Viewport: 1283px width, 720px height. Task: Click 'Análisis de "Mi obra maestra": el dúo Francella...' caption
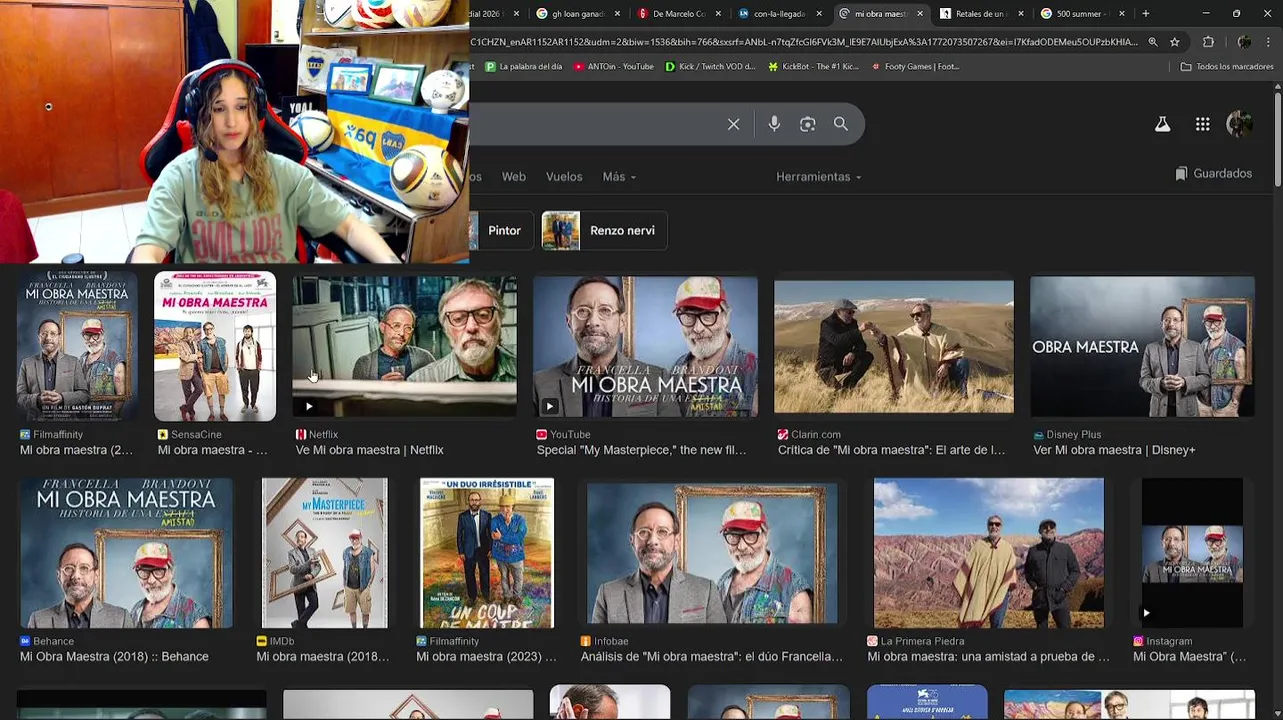[x=712, y=657]
